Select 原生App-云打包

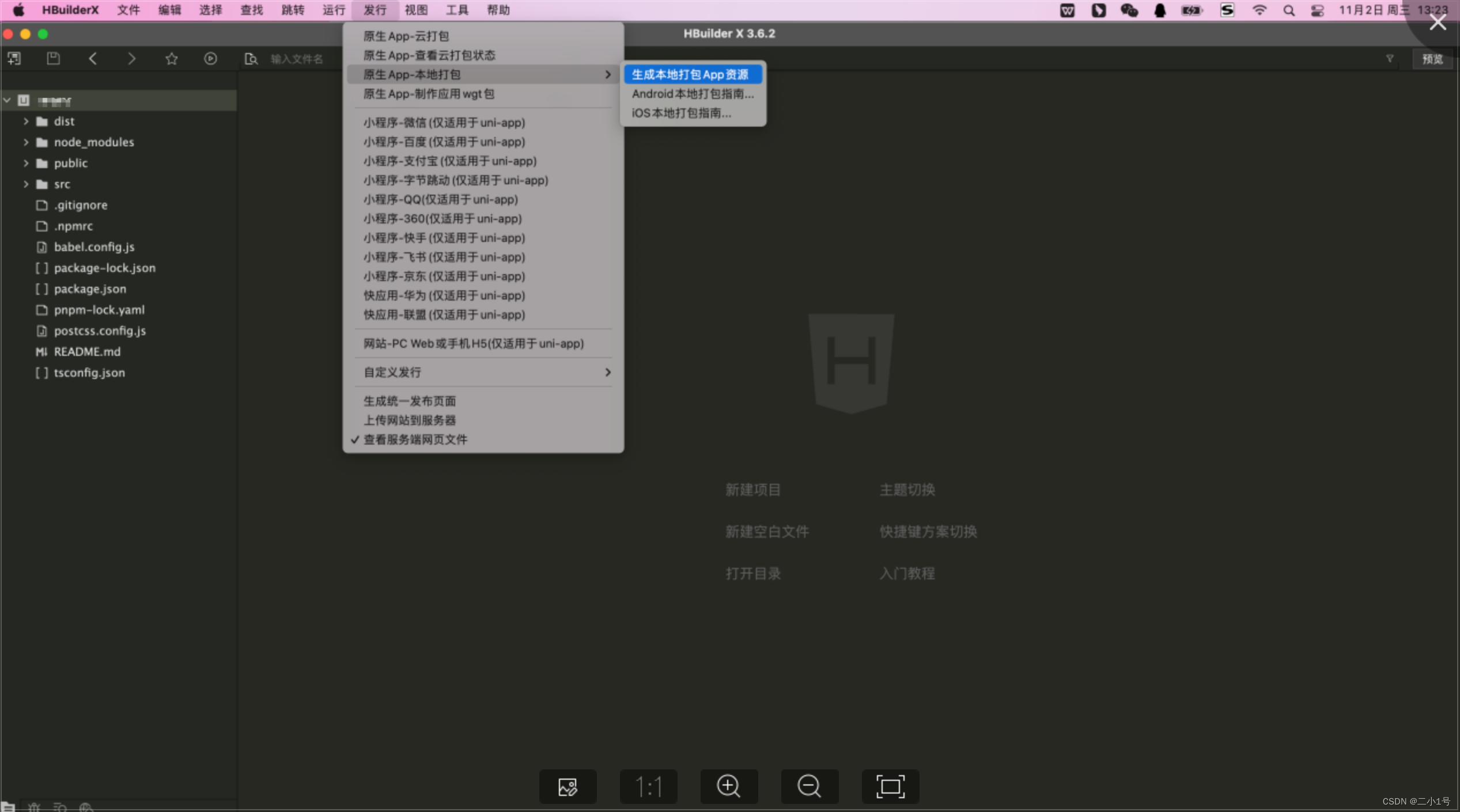[x=483, y=36]
